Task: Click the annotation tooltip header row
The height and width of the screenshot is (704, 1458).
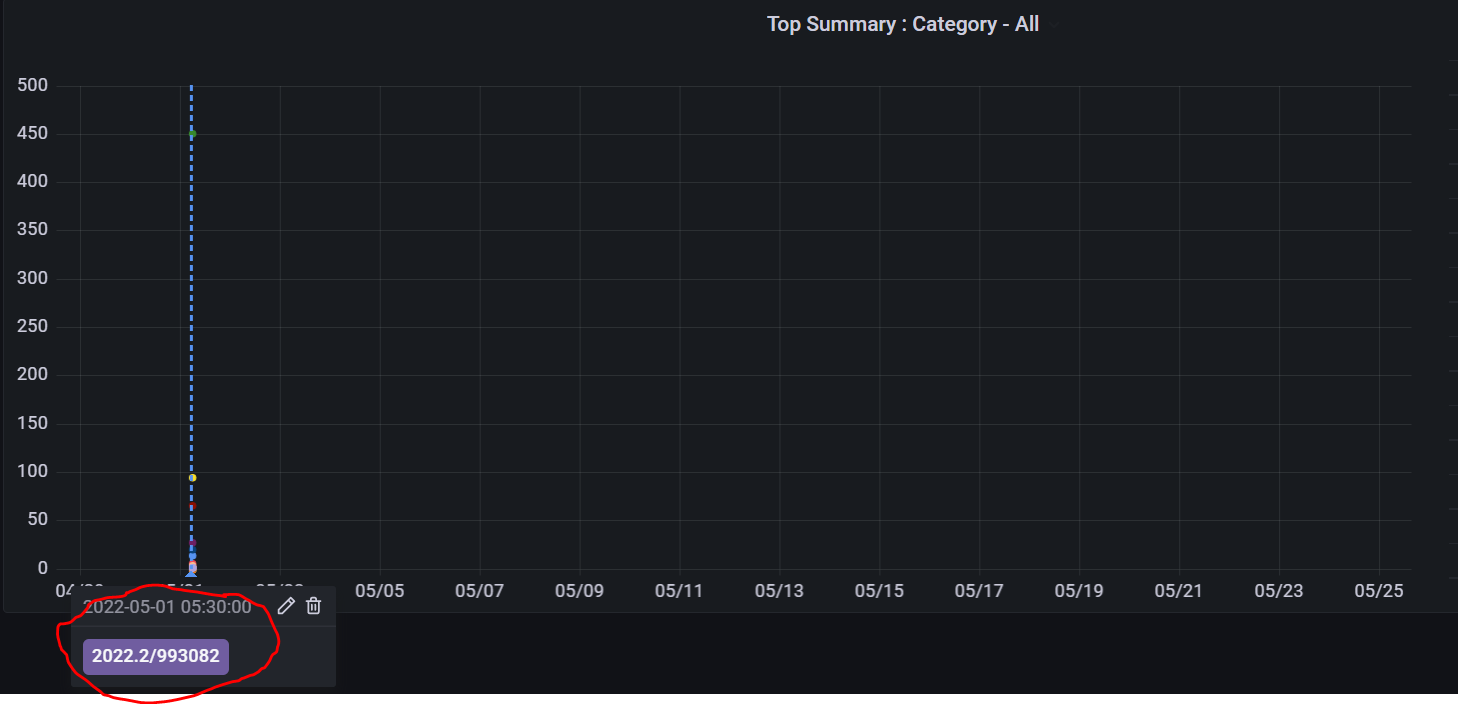Action: 200,605
